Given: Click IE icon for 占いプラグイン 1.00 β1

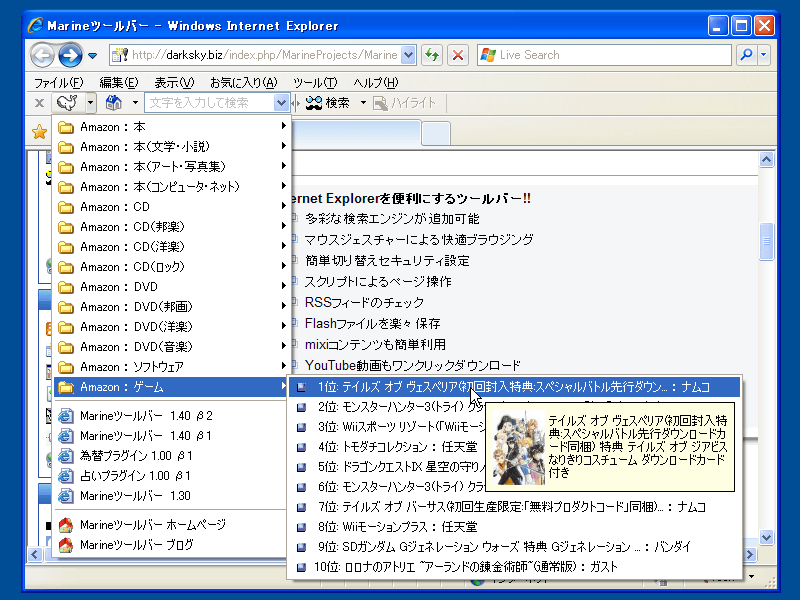Looking at the screenshot, I should tap(66, 476).
